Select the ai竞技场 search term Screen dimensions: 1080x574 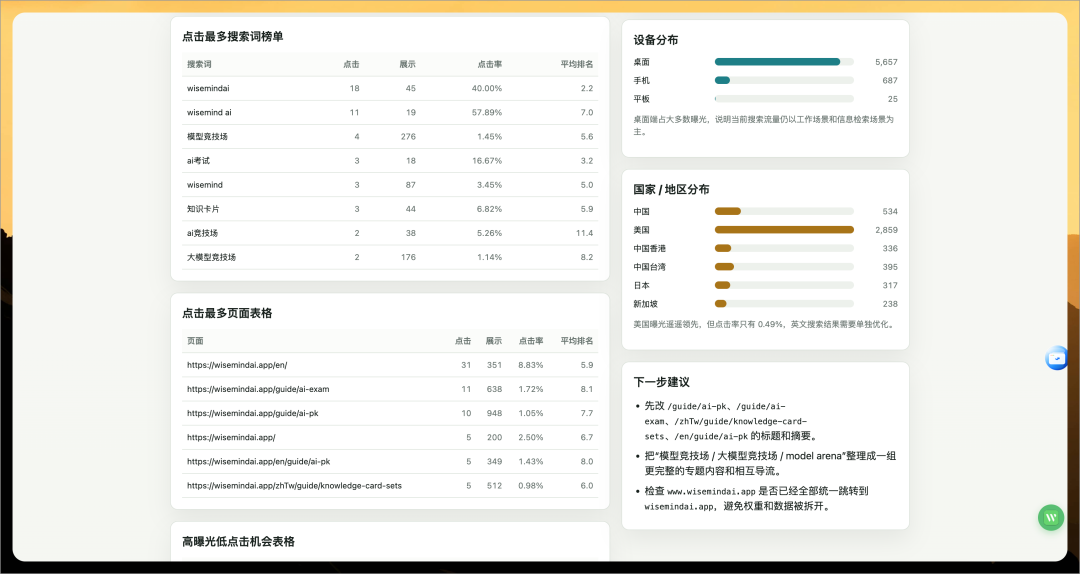pyautogui.click(x=202, y=233)
